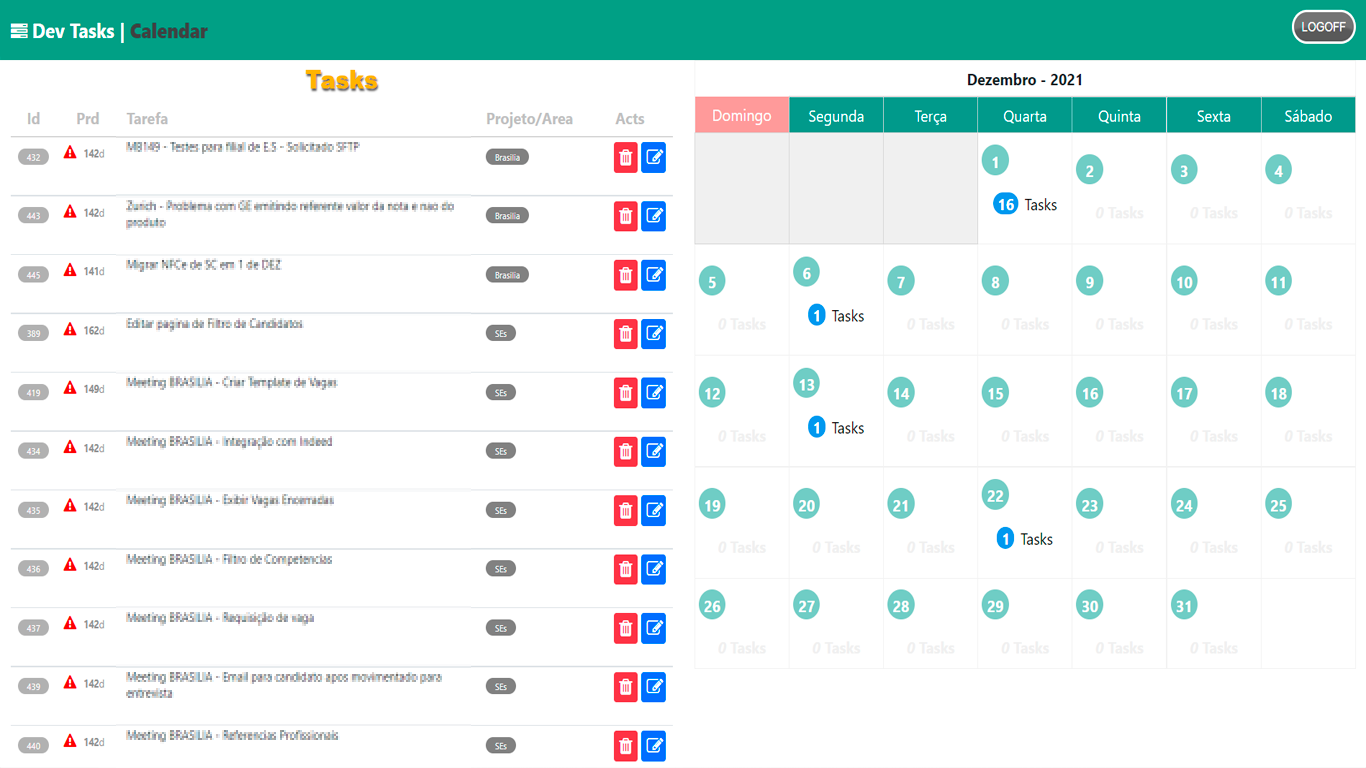Edit task 437 Requisição de vaga

pyautogui.click(x=653, y=629)
